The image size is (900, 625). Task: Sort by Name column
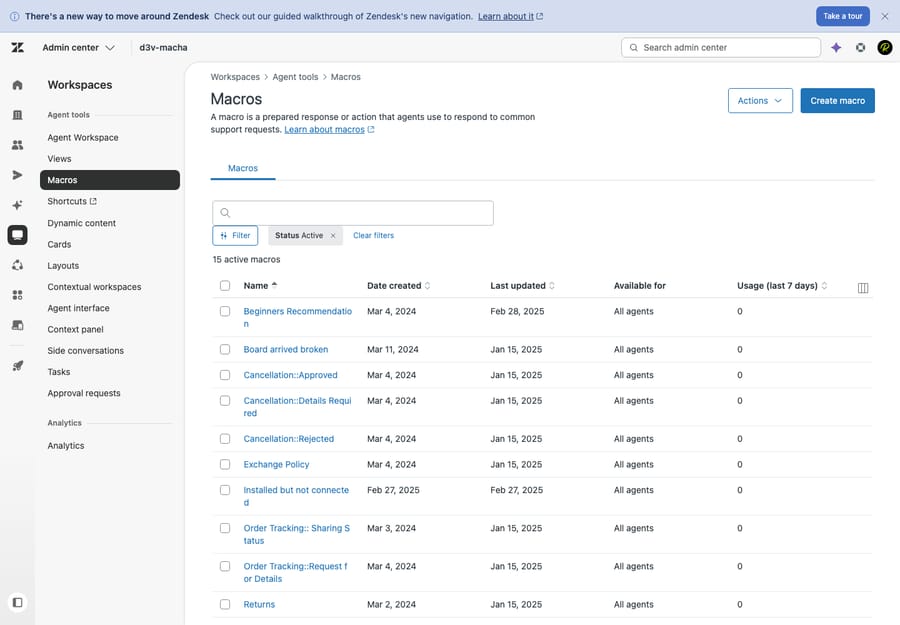pos(260,286)
